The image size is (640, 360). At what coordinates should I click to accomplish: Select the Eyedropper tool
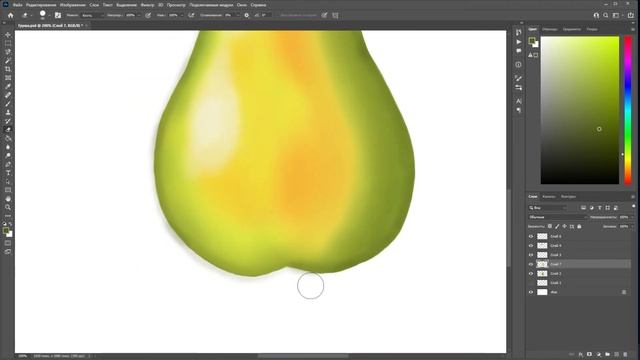tap(8, 86)
